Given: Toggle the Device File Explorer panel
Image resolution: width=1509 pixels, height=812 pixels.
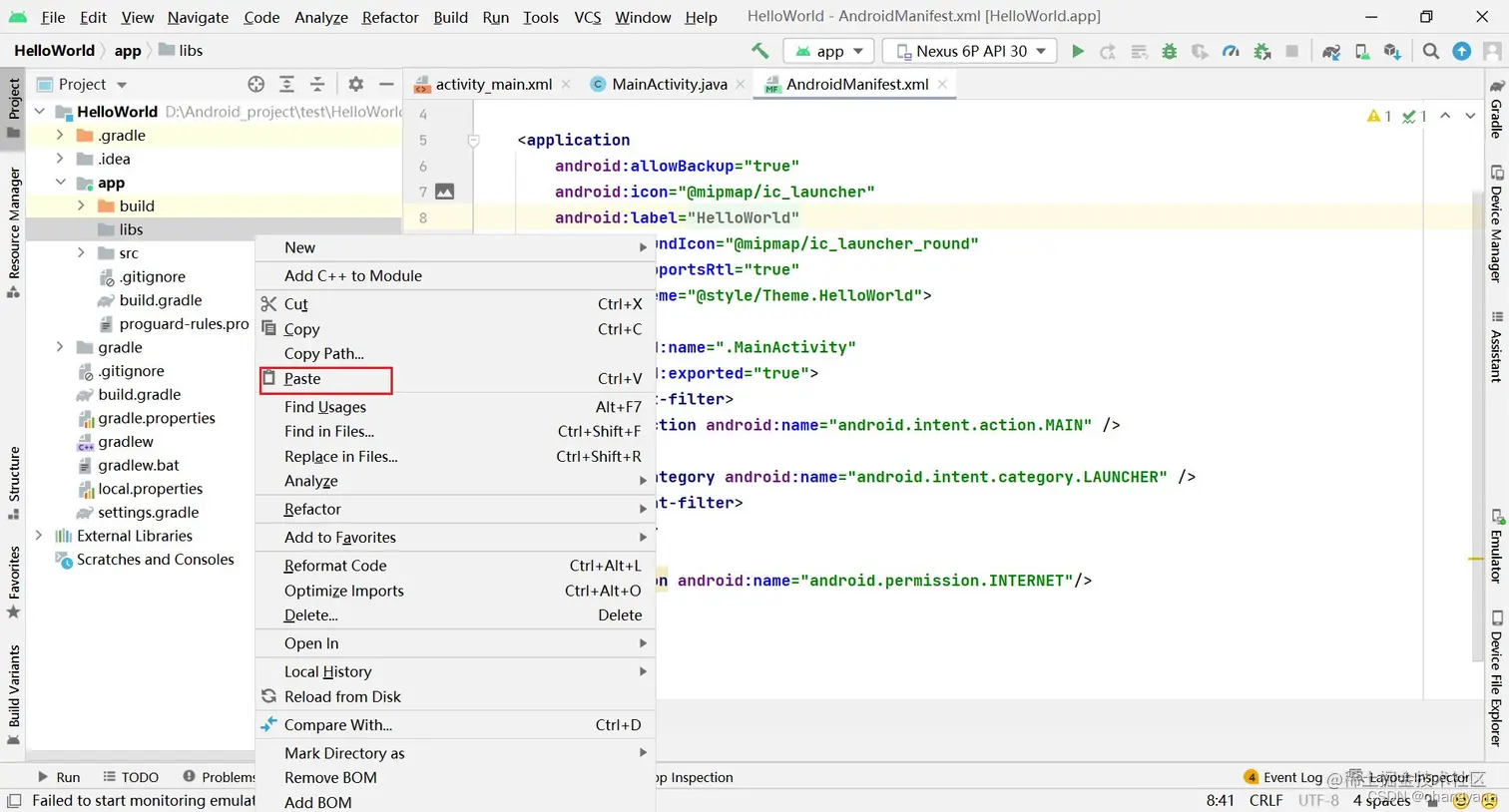Looking at the screenshot, I should (x=1496, y=678).
